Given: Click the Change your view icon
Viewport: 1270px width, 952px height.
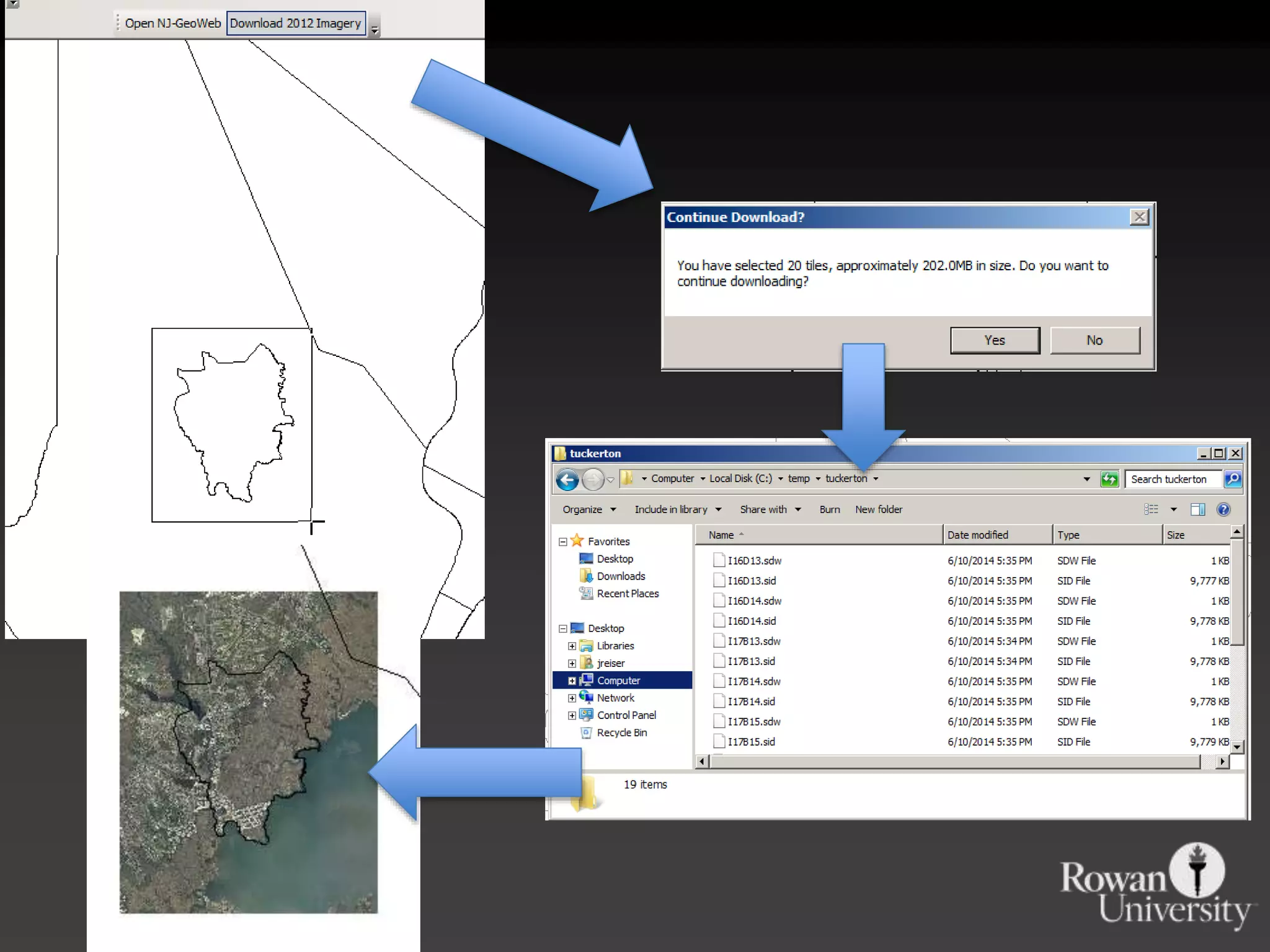Looking at the screenshot, I should point(1151,509).
